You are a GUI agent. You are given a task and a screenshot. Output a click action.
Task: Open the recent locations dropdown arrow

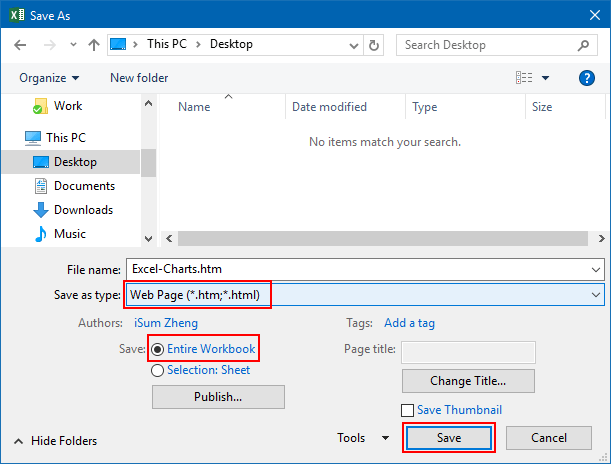(x=73, y=45)
